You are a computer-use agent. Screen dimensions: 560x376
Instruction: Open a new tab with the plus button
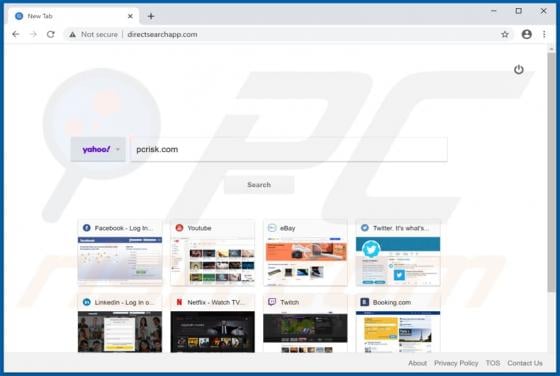point(151,16)
